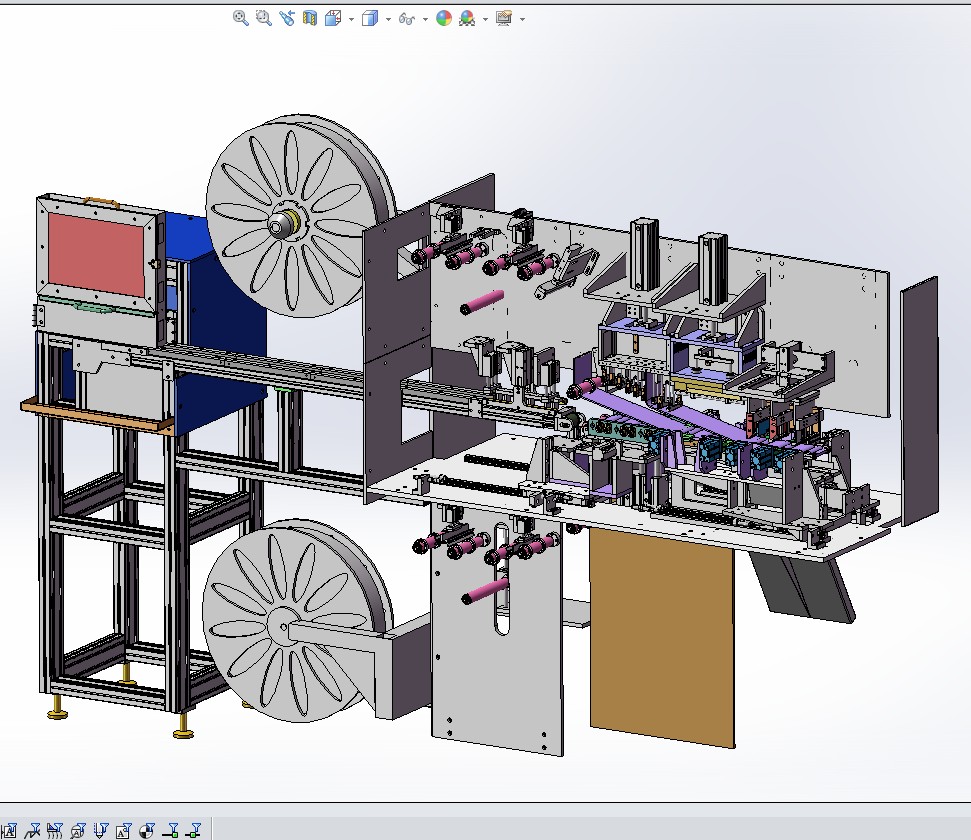Screen dimensions: 971x840
Task: Expand the View Settings dropdown arrow
Action: [x=522, y=19]
